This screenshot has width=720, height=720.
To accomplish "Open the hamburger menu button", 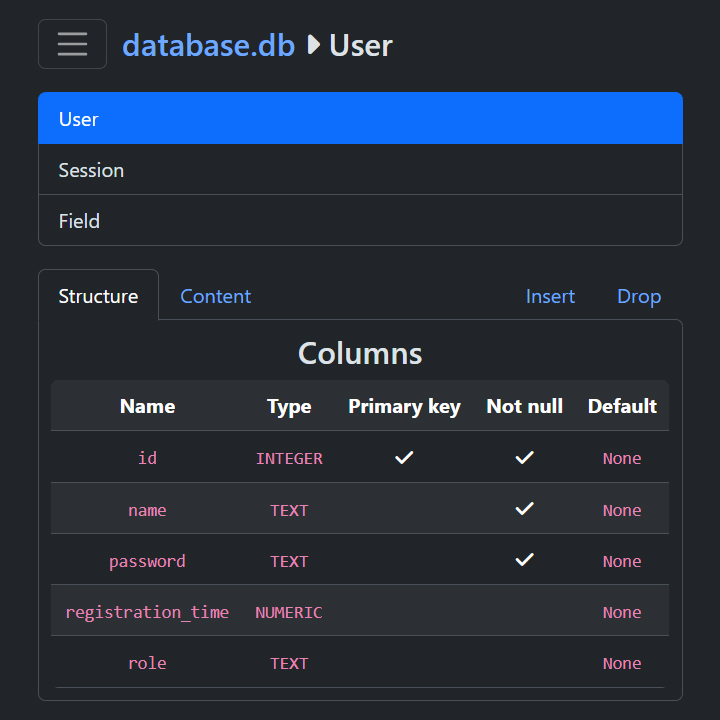I will 72,44.
